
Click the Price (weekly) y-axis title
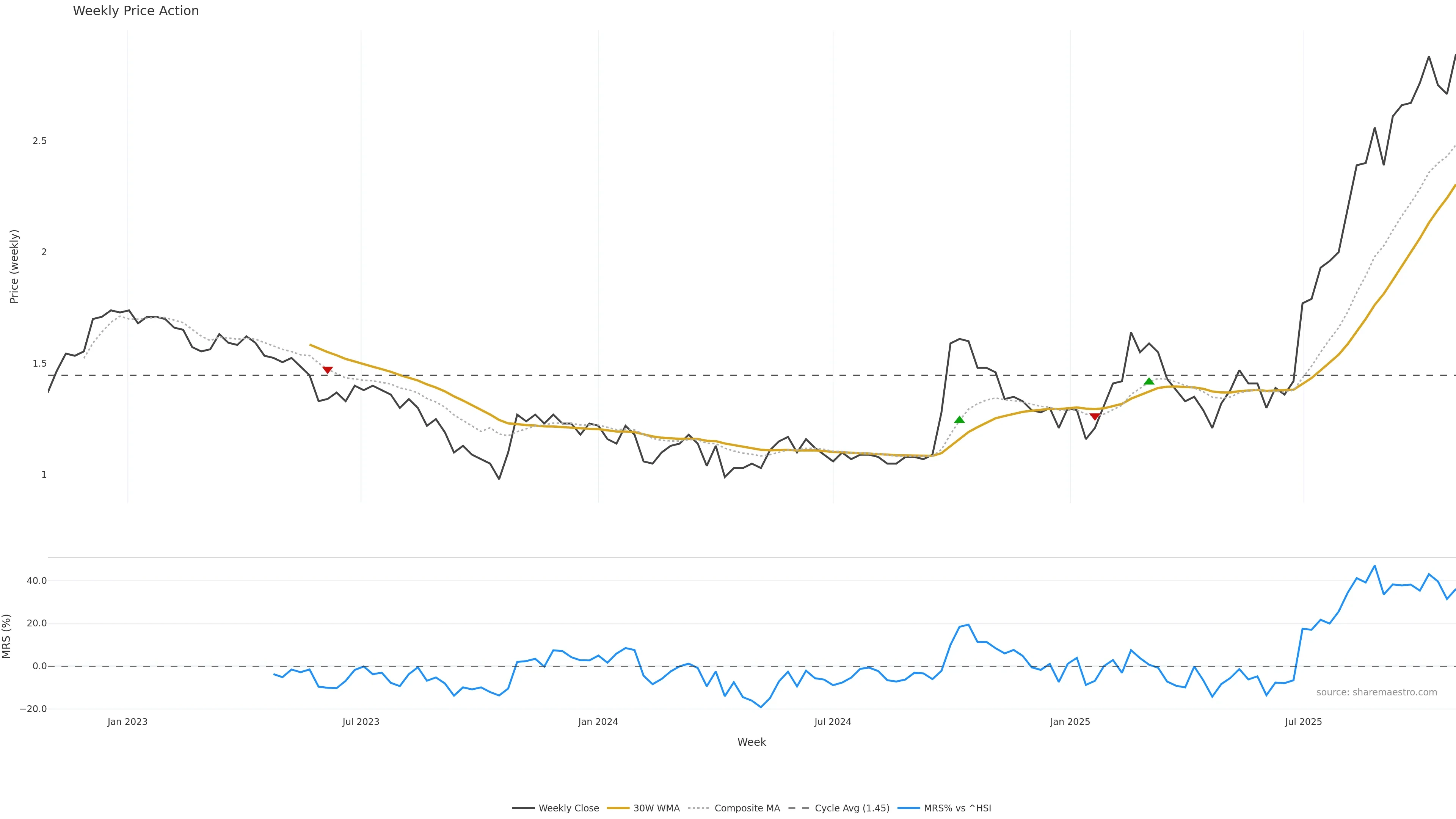click(x=14, y=266)
